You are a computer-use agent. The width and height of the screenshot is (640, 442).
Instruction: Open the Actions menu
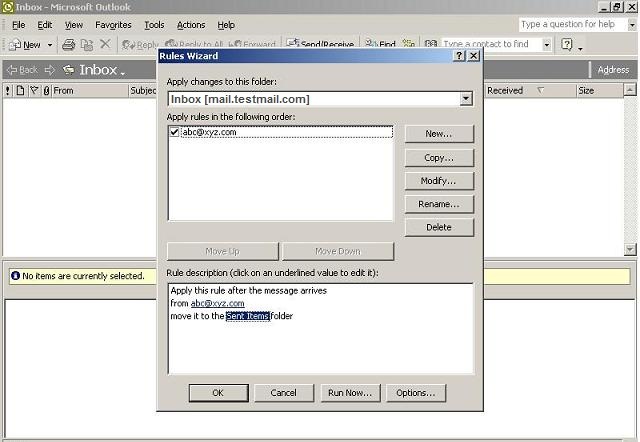(x=191, y=25)
